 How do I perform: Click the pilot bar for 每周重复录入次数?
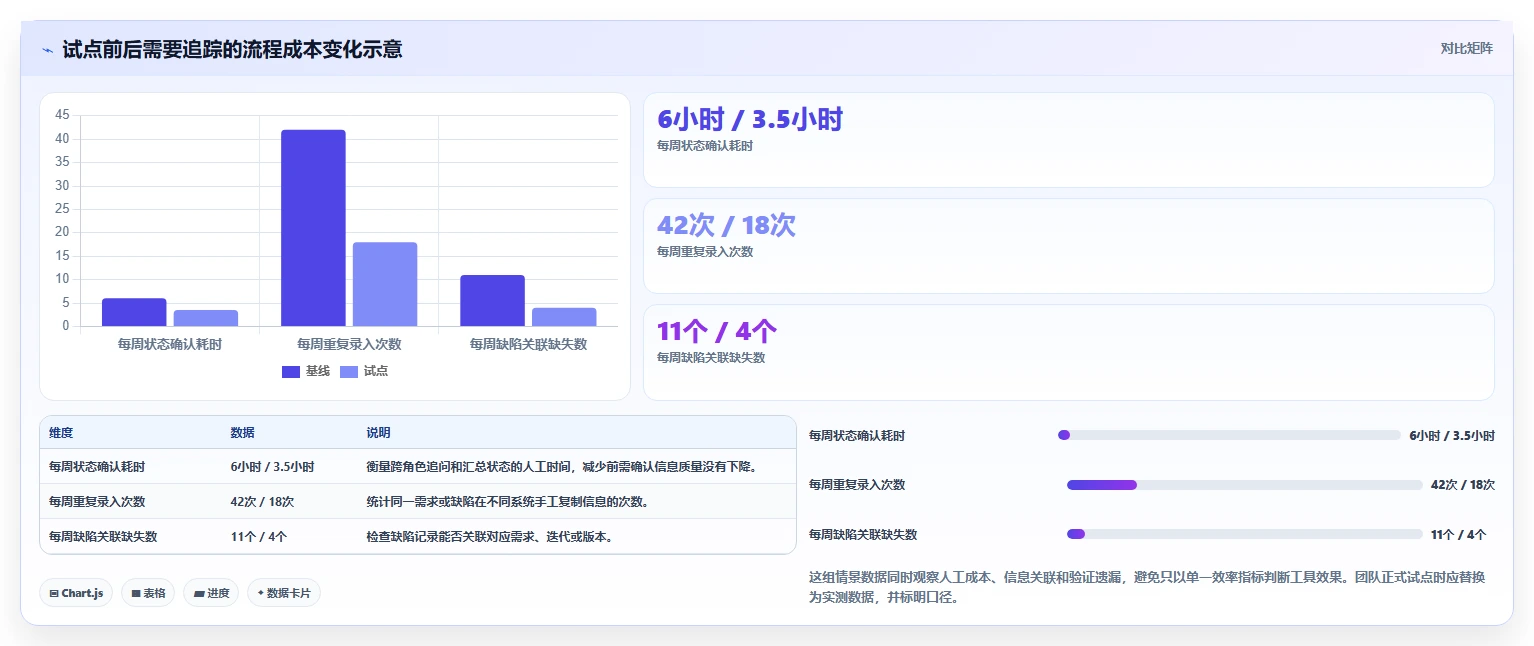(x=385, y=284)
